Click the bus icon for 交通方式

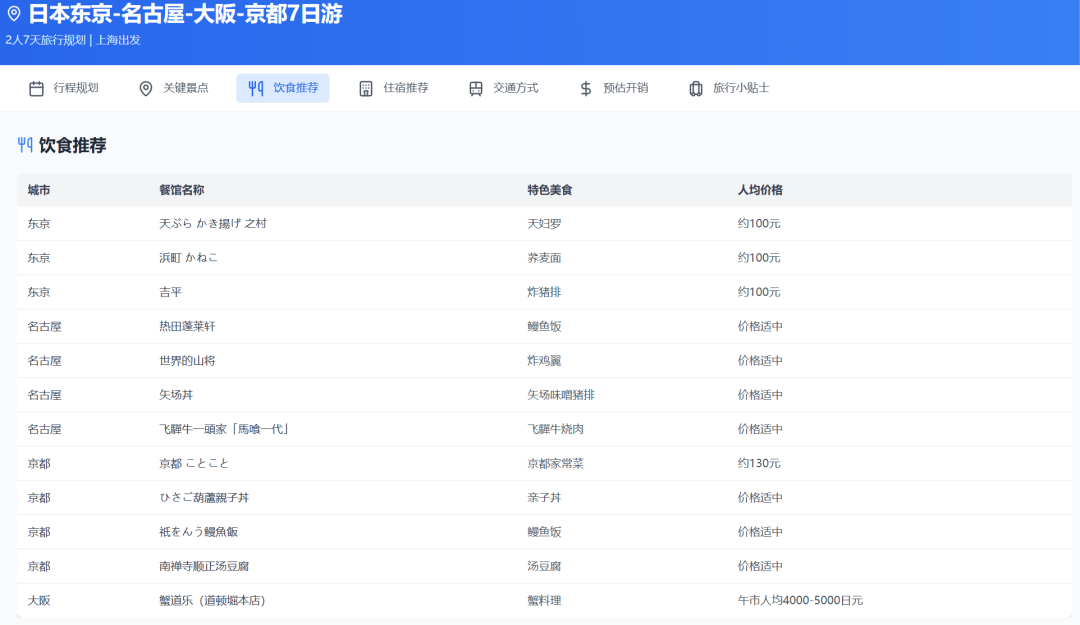(x=476, y=88)
